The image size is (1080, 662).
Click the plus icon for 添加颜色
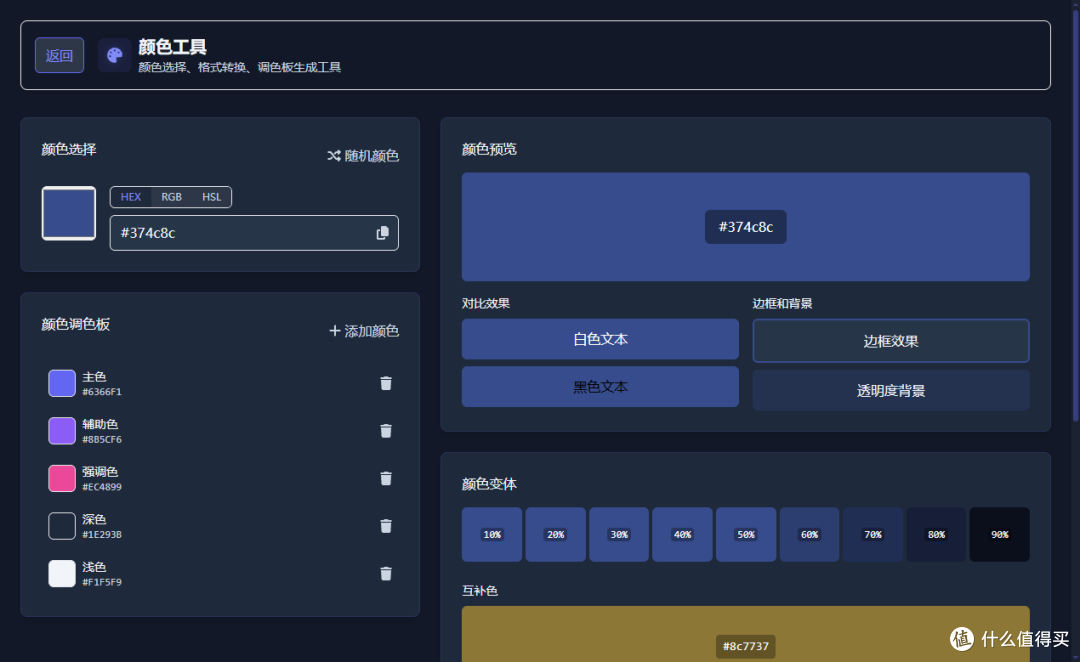[335, 331]
